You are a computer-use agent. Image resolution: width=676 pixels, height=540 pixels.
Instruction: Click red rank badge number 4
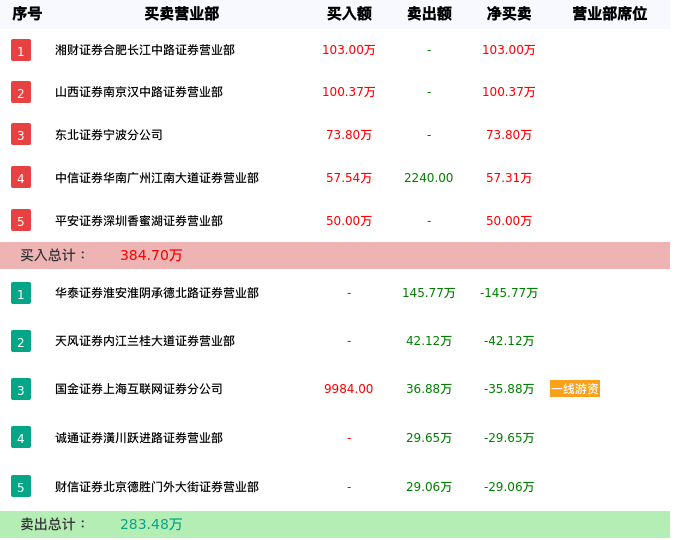click(x=21, y=178)
